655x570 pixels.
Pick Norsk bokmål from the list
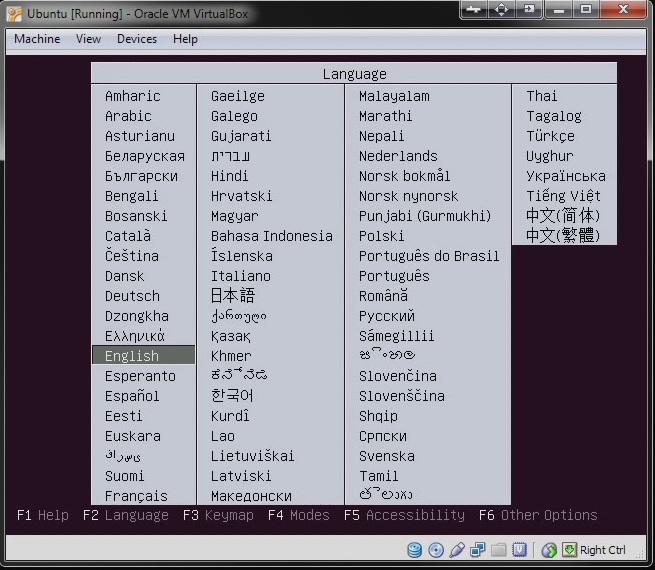(404, 176)
